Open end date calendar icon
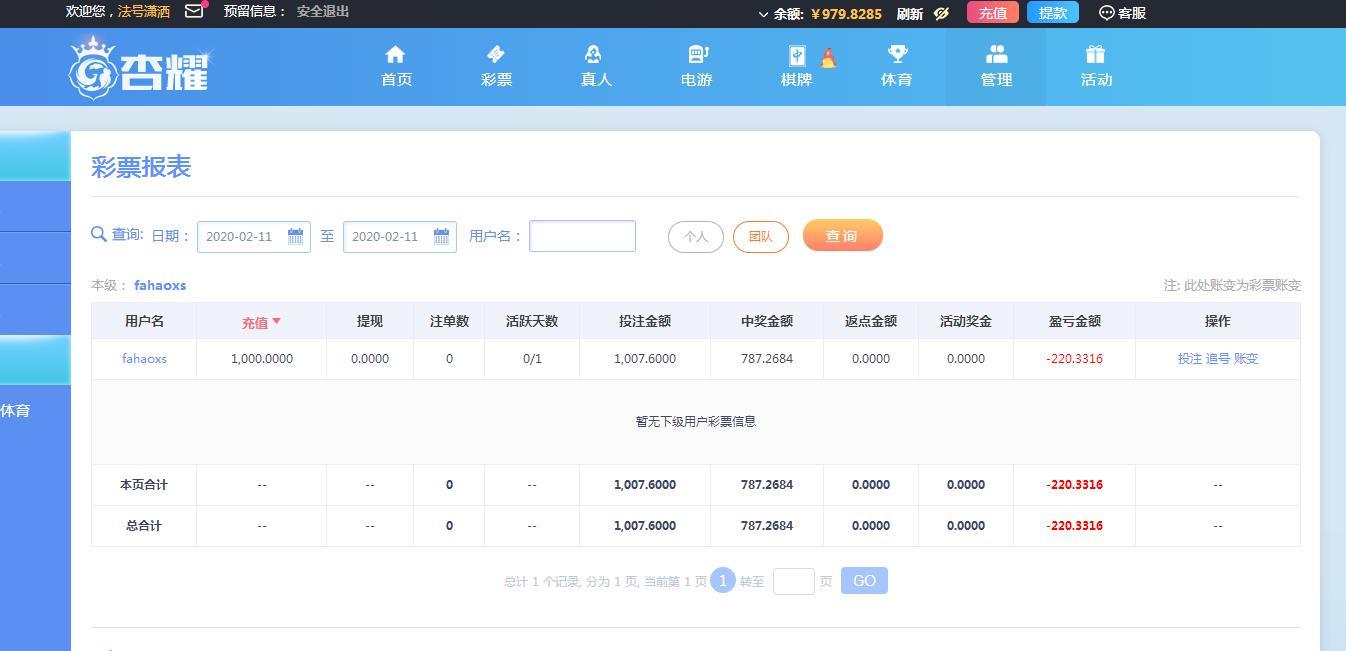This screenshot has width=1346, height=651. pos(441,236)
